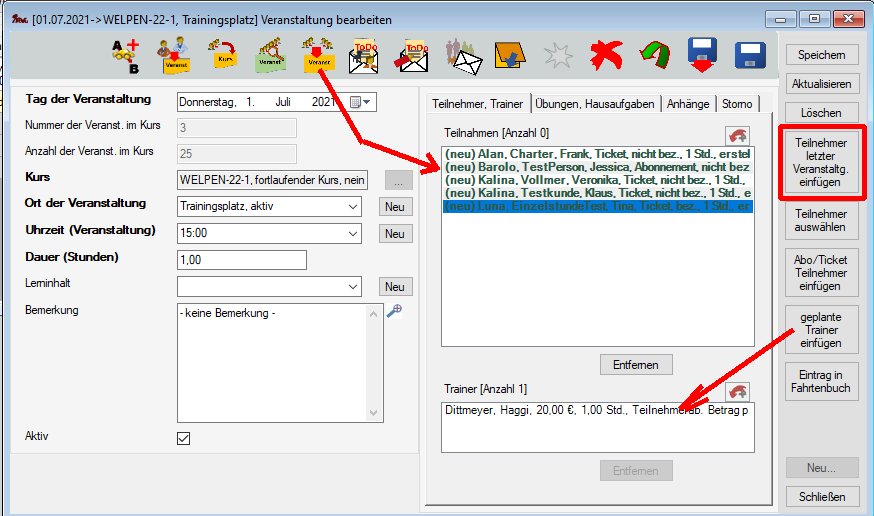Expand the Lerninhalt dropdown
This screenshot has height=516, width=874.
tap(350, 287)
